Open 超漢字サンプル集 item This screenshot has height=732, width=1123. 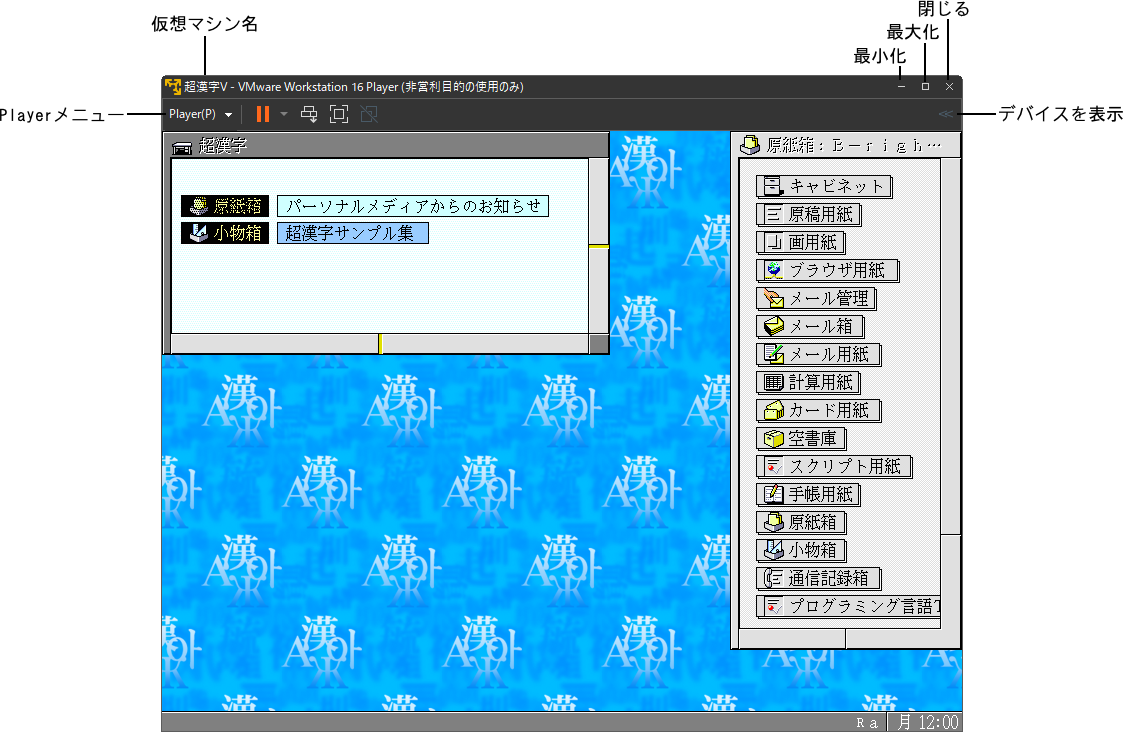coord(352,233)
